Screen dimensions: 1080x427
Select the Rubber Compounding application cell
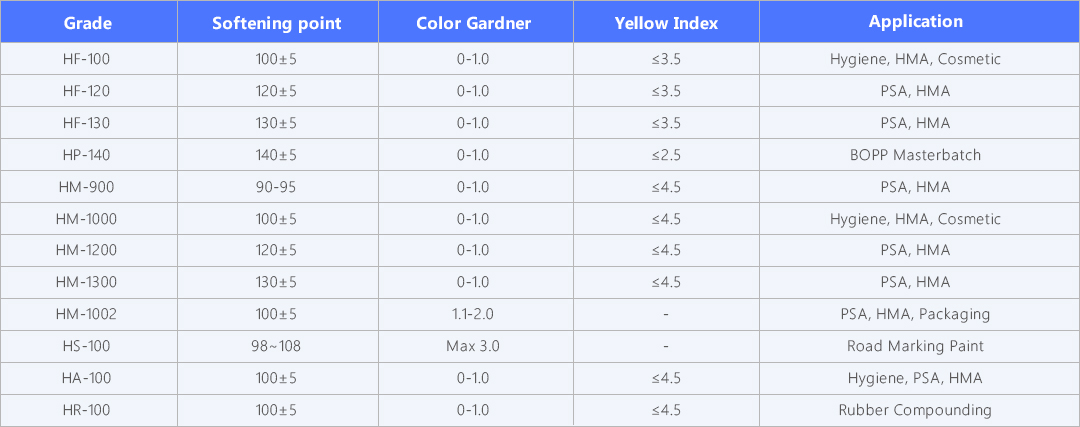[915, 410]
